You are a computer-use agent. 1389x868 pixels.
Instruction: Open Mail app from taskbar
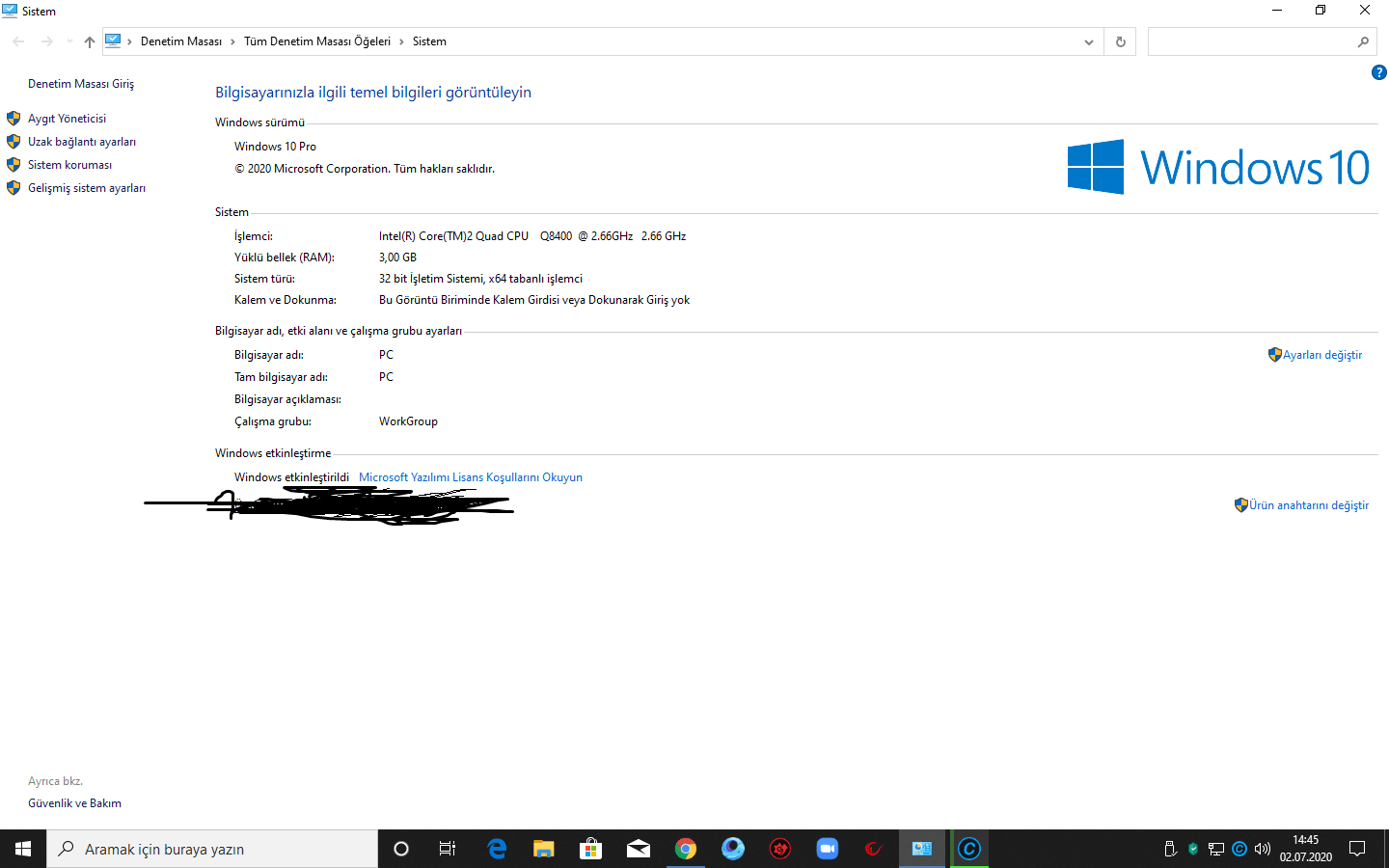639,849
